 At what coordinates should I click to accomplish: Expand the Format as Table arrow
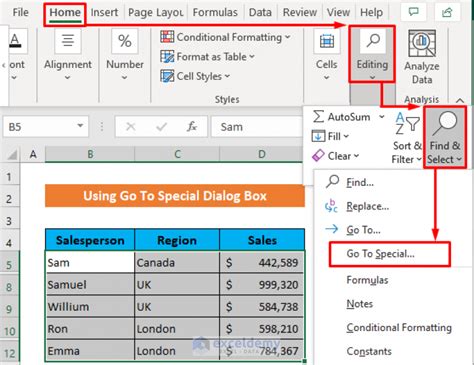click(x=252, y=57)
